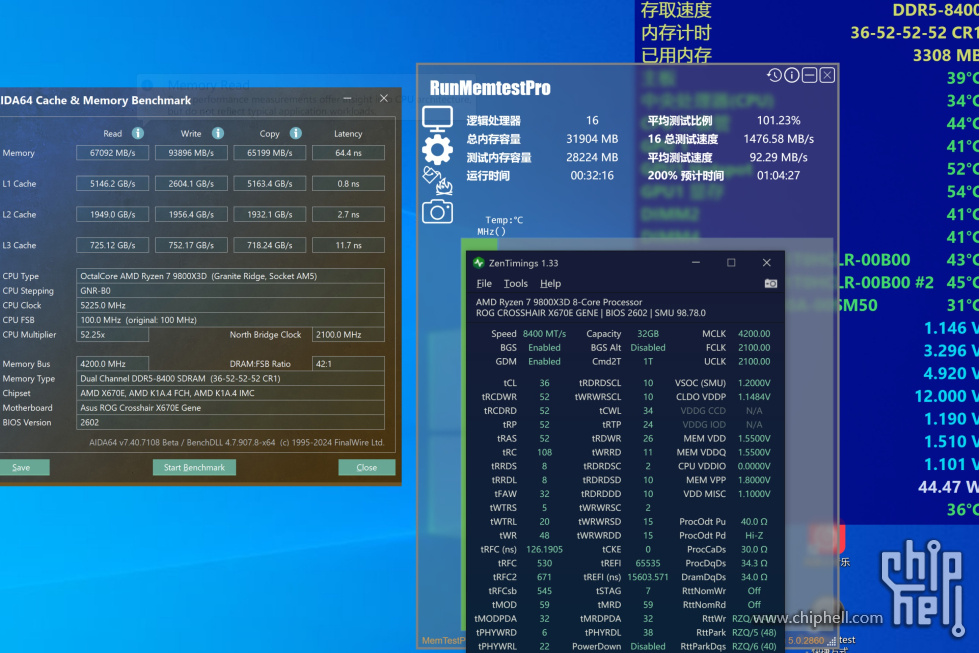Viewport: 979px width, 653px height.
Task: Click ZenTimings Capacity 32GB value
Action: point(648,333)
